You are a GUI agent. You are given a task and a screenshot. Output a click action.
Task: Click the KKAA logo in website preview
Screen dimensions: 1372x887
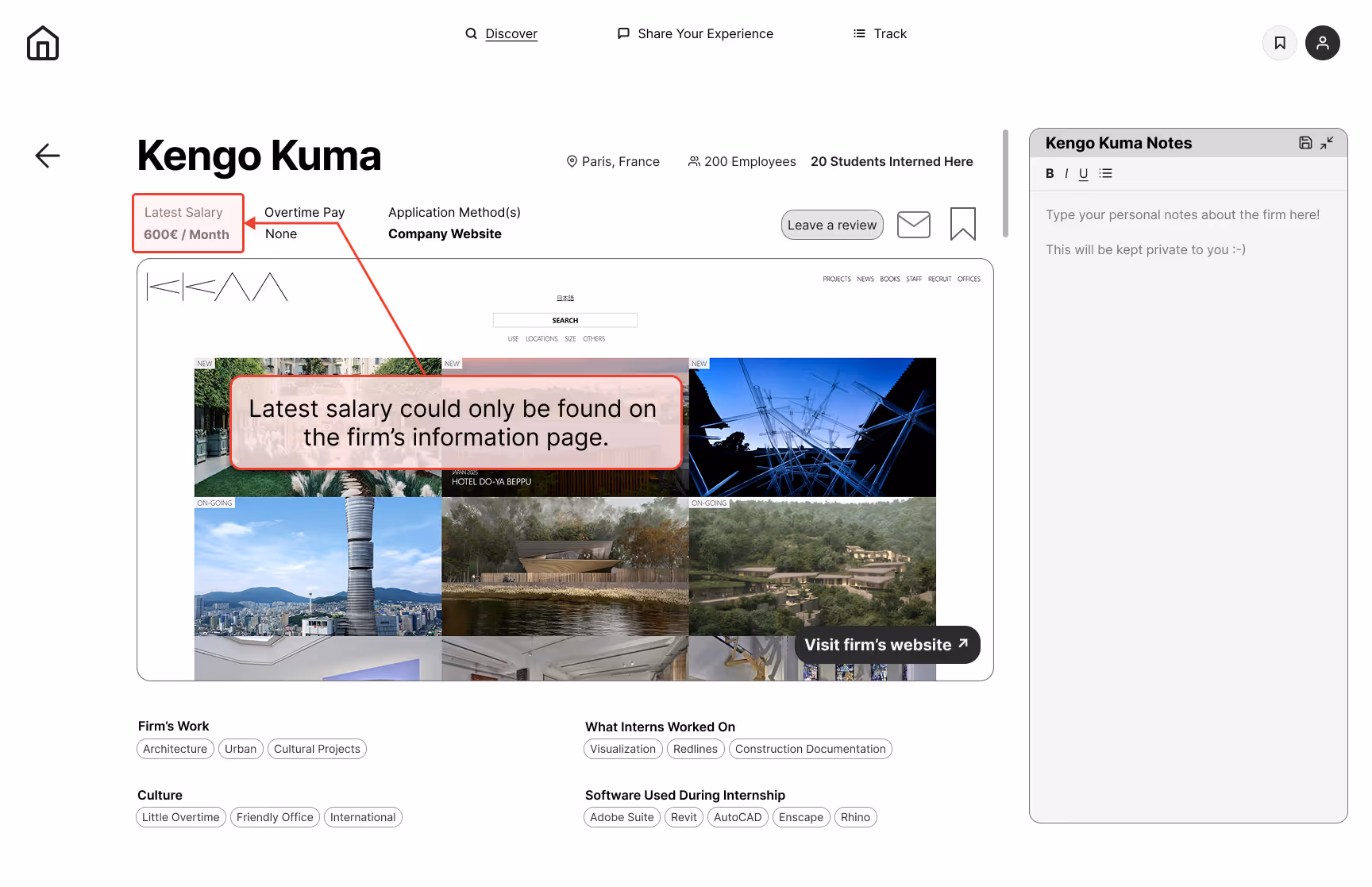(x=217, y=287)
